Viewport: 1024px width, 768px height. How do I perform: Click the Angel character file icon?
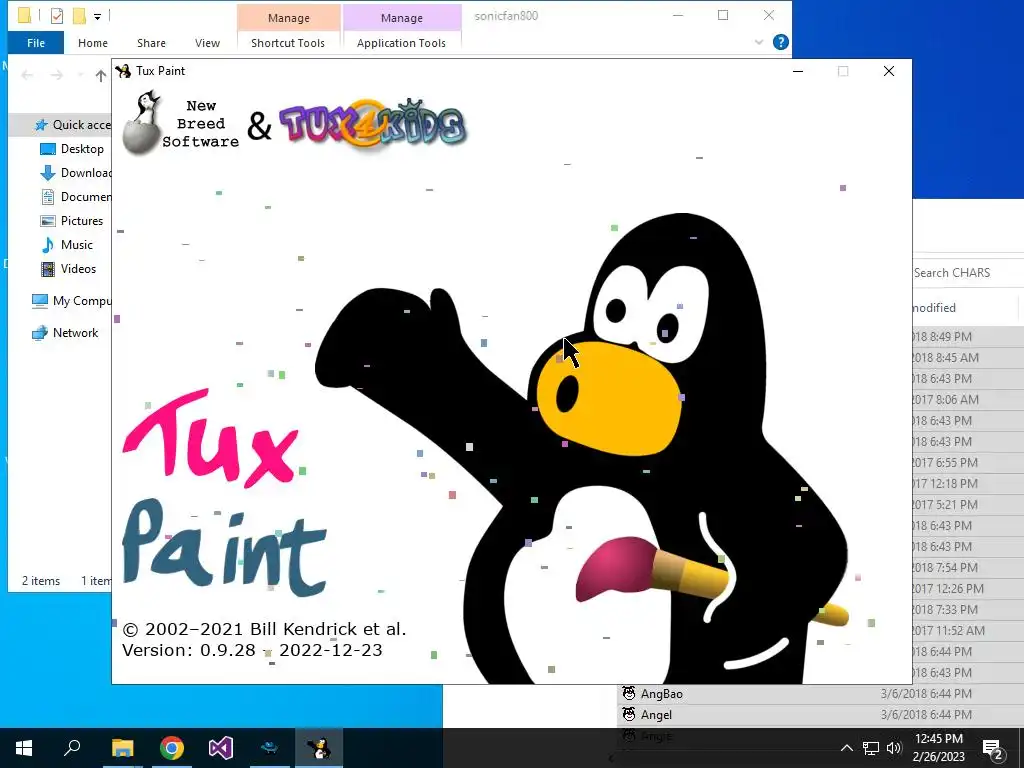tap(629, 714)
